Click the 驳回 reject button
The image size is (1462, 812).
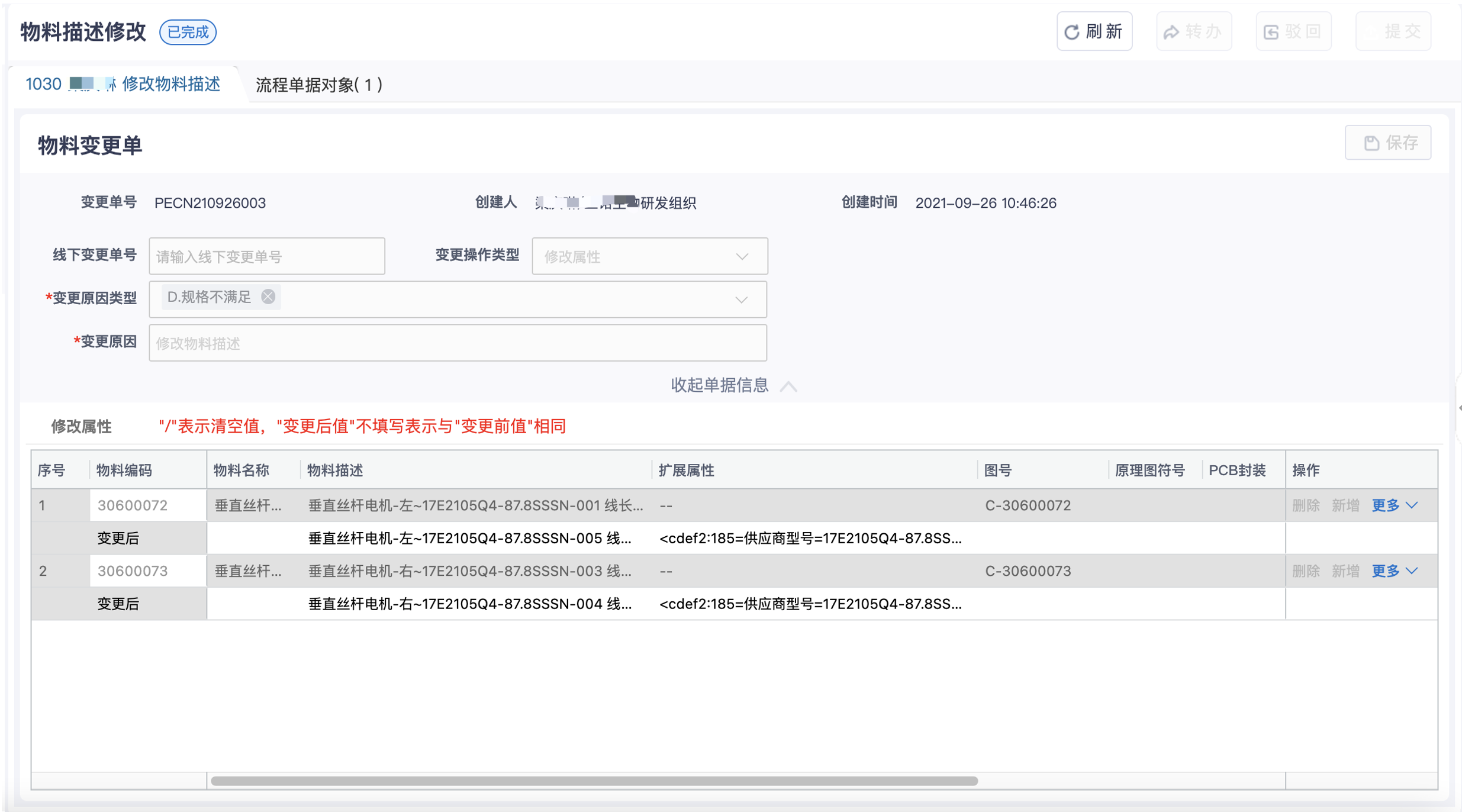click(1293, 31)
